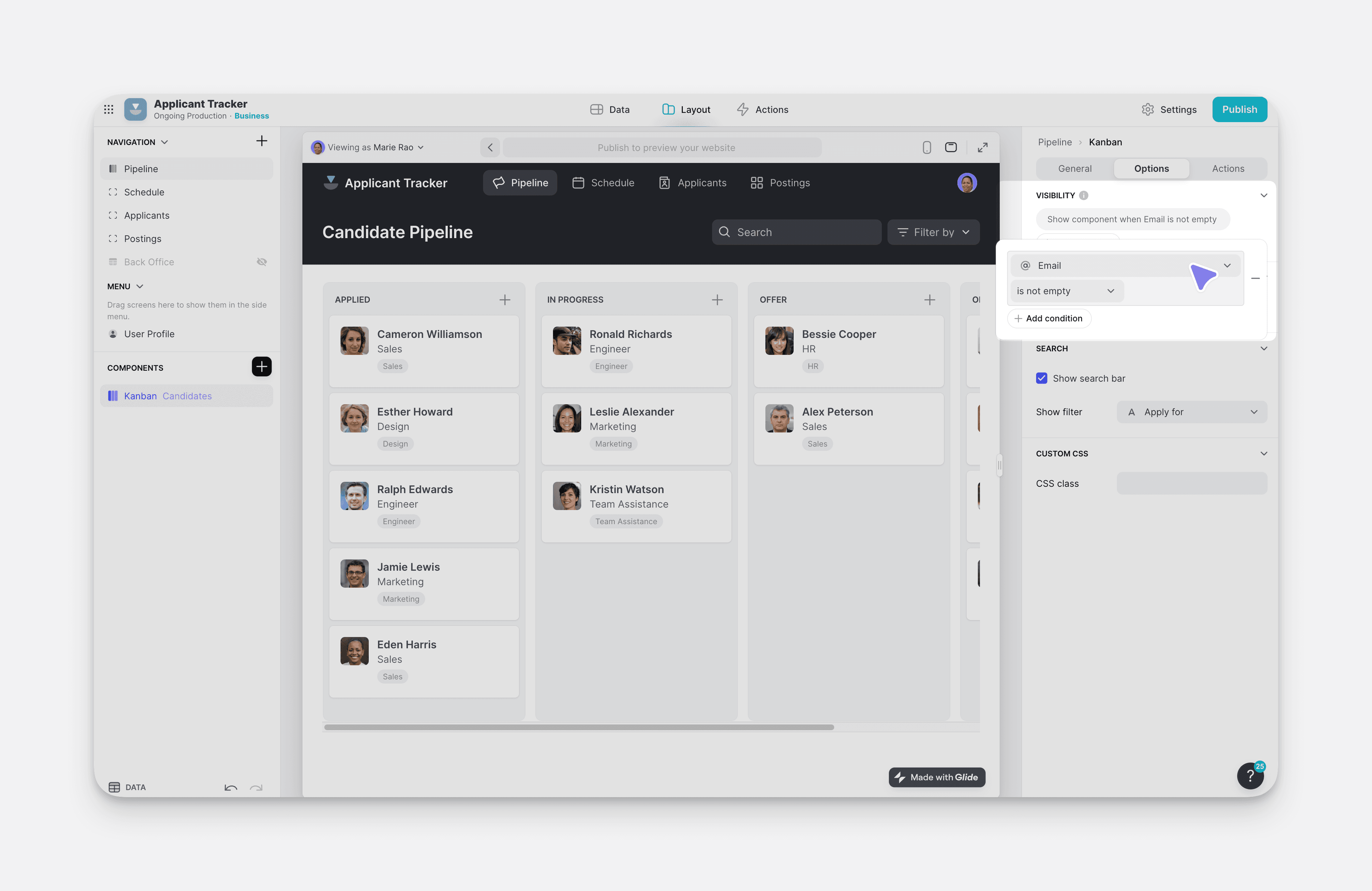The height and width of the screenshot is (891, 1372).
Task: Switch preview to tablet view
Action: coord(951,147)
